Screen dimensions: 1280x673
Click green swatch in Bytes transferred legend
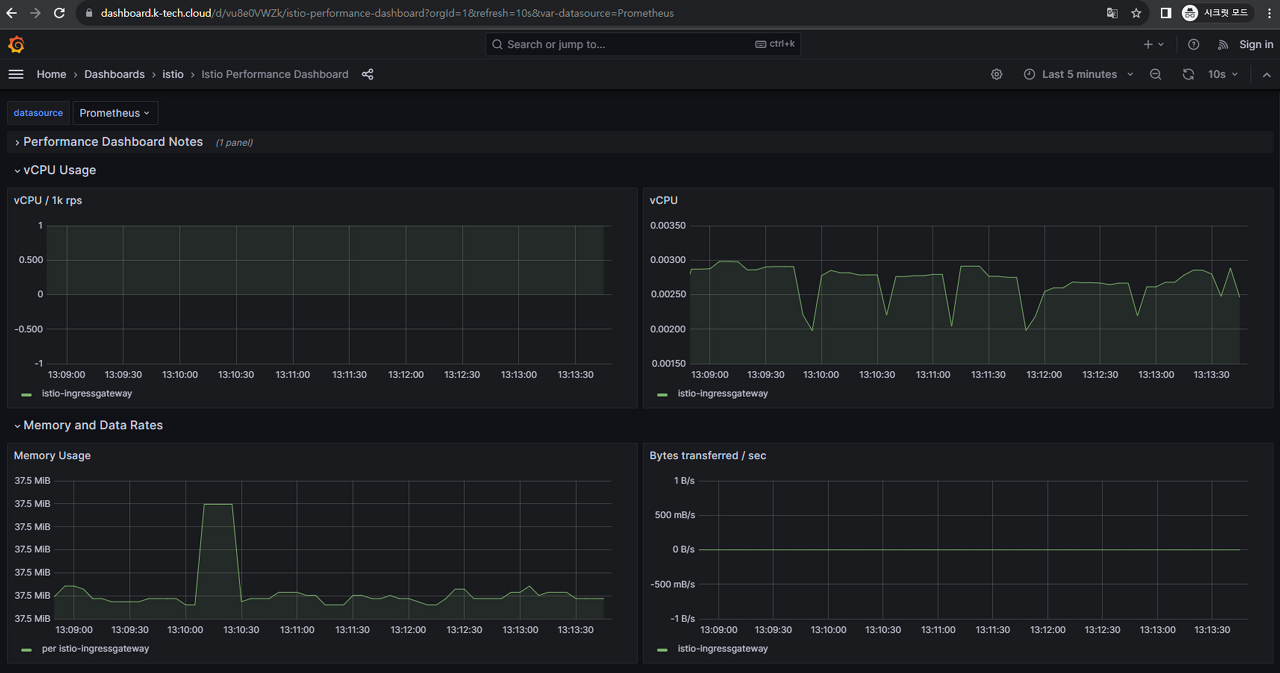662,649
